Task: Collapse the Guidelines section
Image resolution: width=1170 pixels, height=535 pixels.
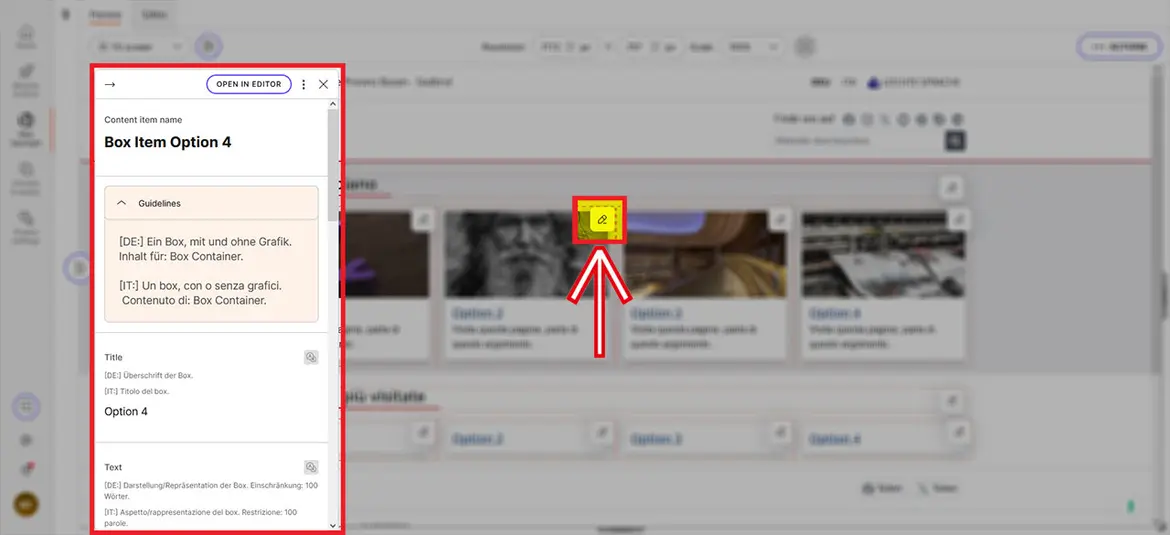Action: pos(122,203)
